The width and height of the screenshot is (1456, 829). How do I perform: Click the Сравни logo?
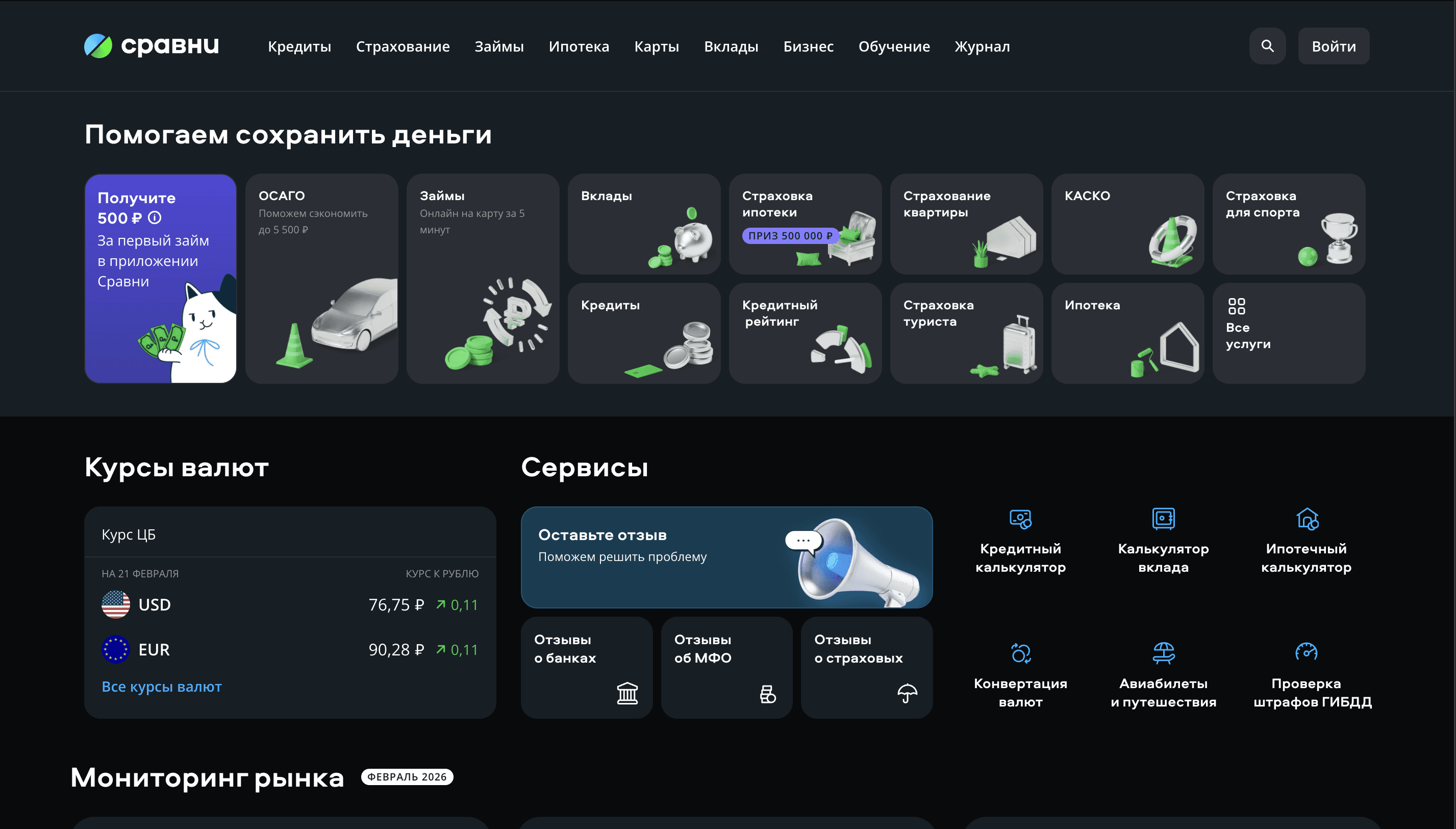click(152, 45)
